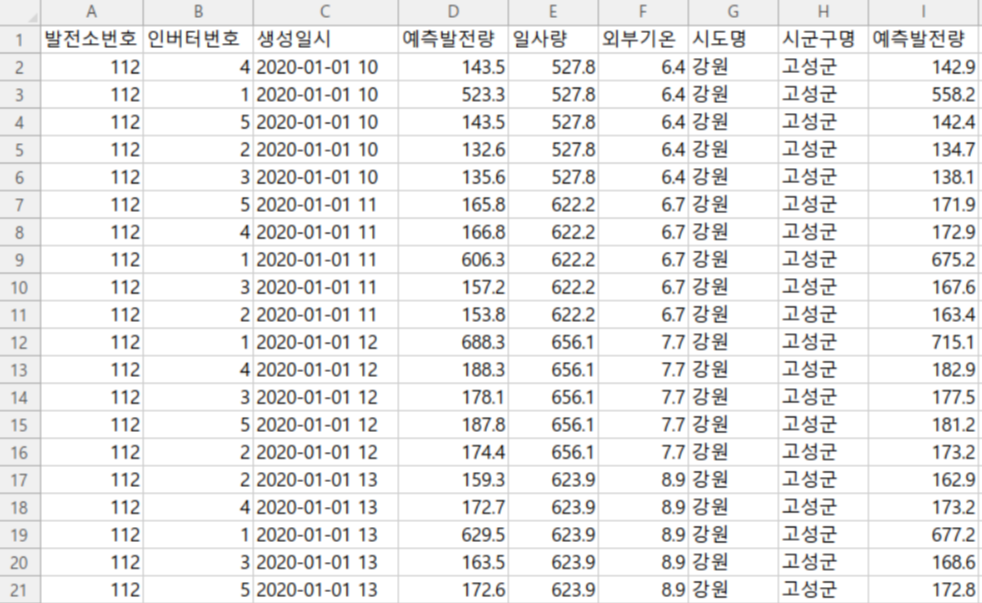The height and width of the screenshot is (603, 982).
Task: Select cell with value 182.9
Action: 925,370
